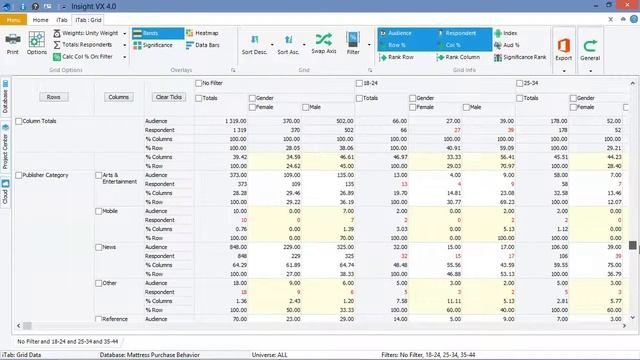Click the Print icon in the ribbon
Viewport: 640px width, 360px height.
point(13,40)
